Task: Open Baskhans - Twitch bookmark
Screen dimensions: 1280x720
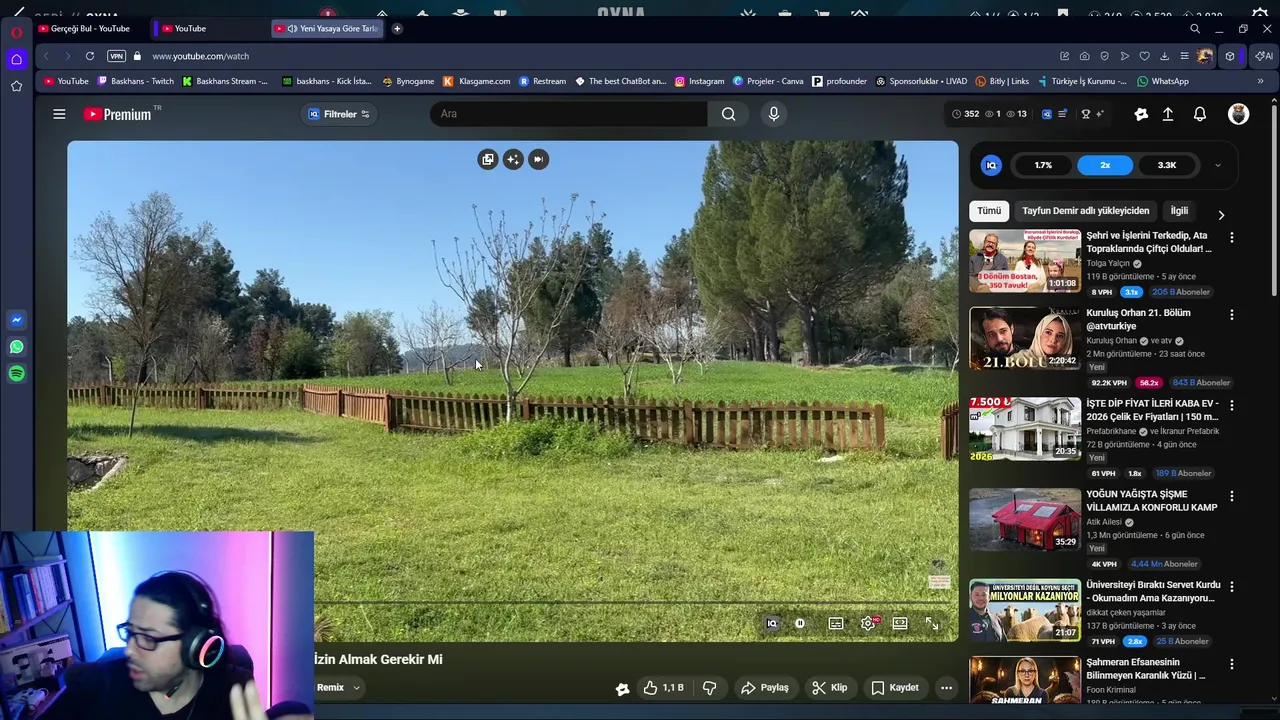Action: [x=135, y=81]
